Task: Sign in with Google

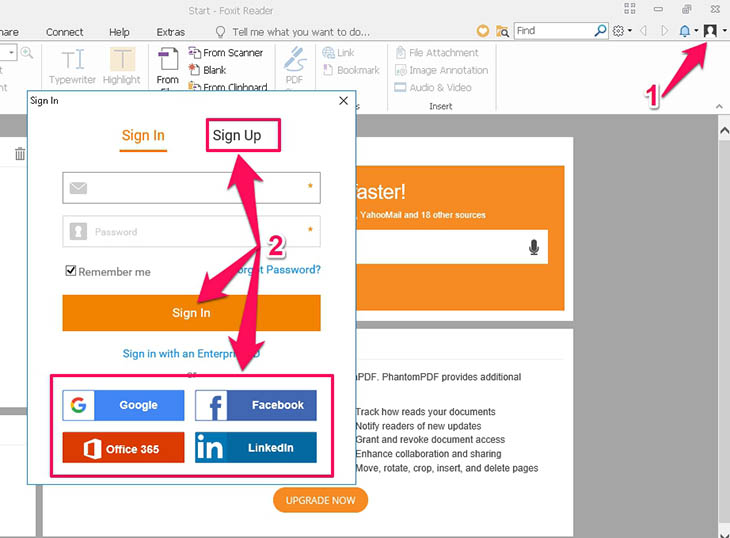Action: pyautogui.click(x=123, y=405)
